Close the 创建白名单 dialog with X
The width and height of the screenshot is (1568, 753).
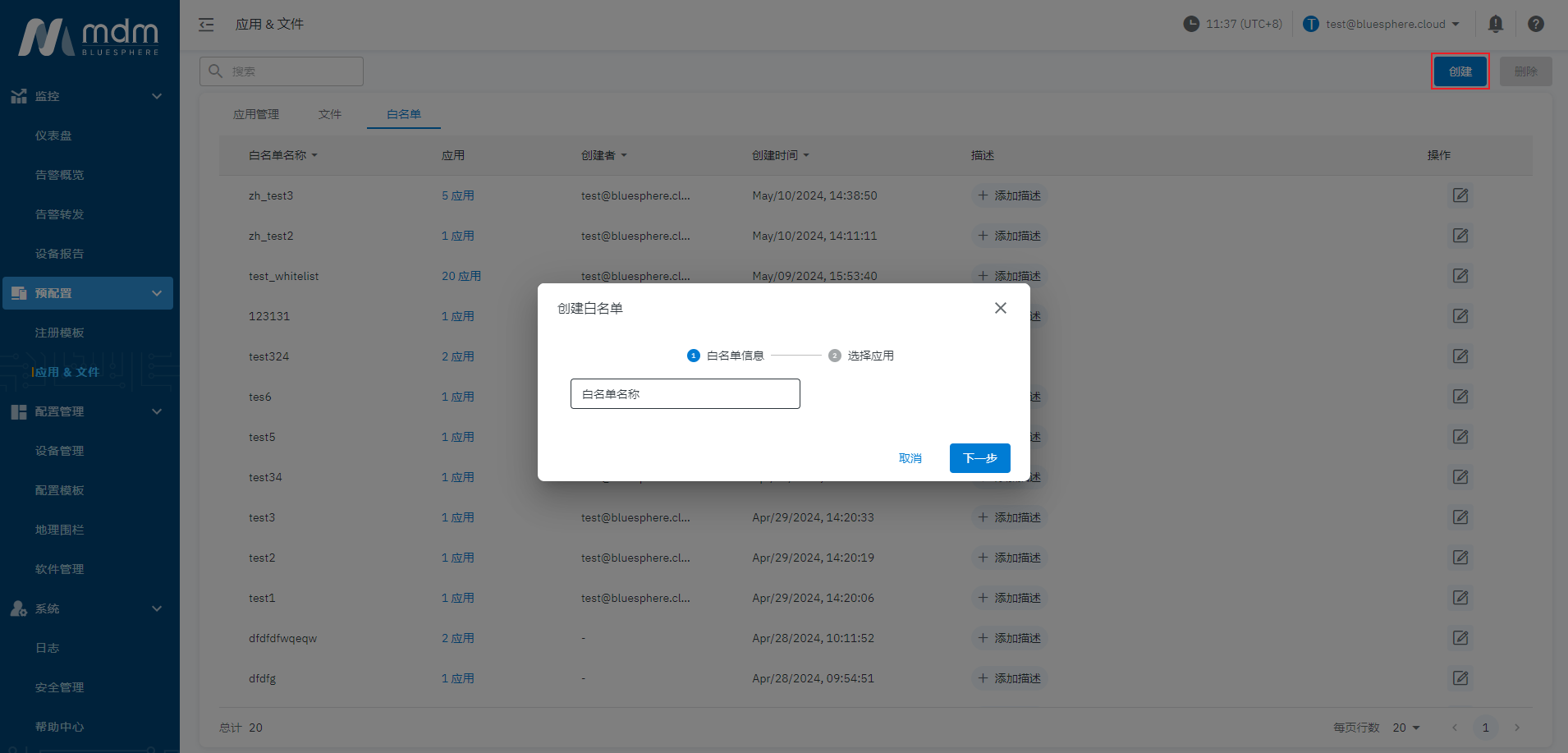pyautogui.click(x=1000, y=308)
